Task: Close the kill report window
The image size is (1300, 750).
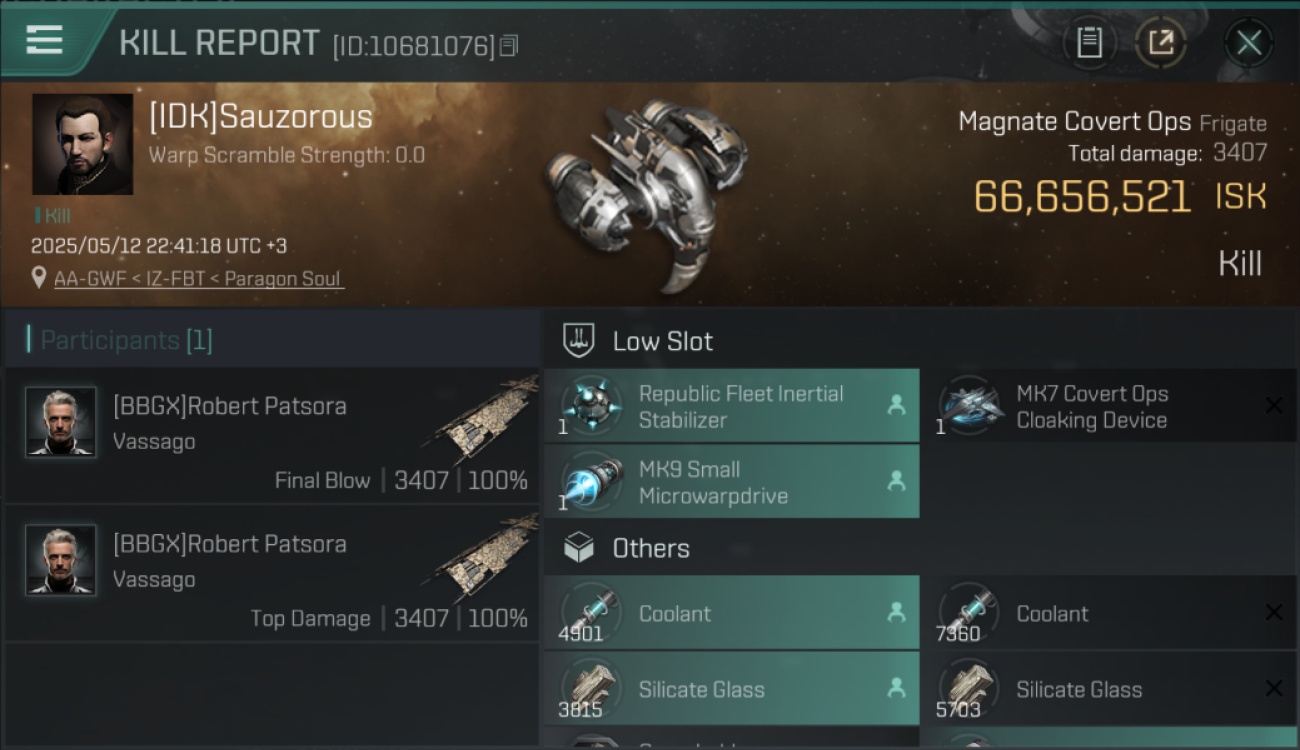Action: click(x=1249, y=43)
